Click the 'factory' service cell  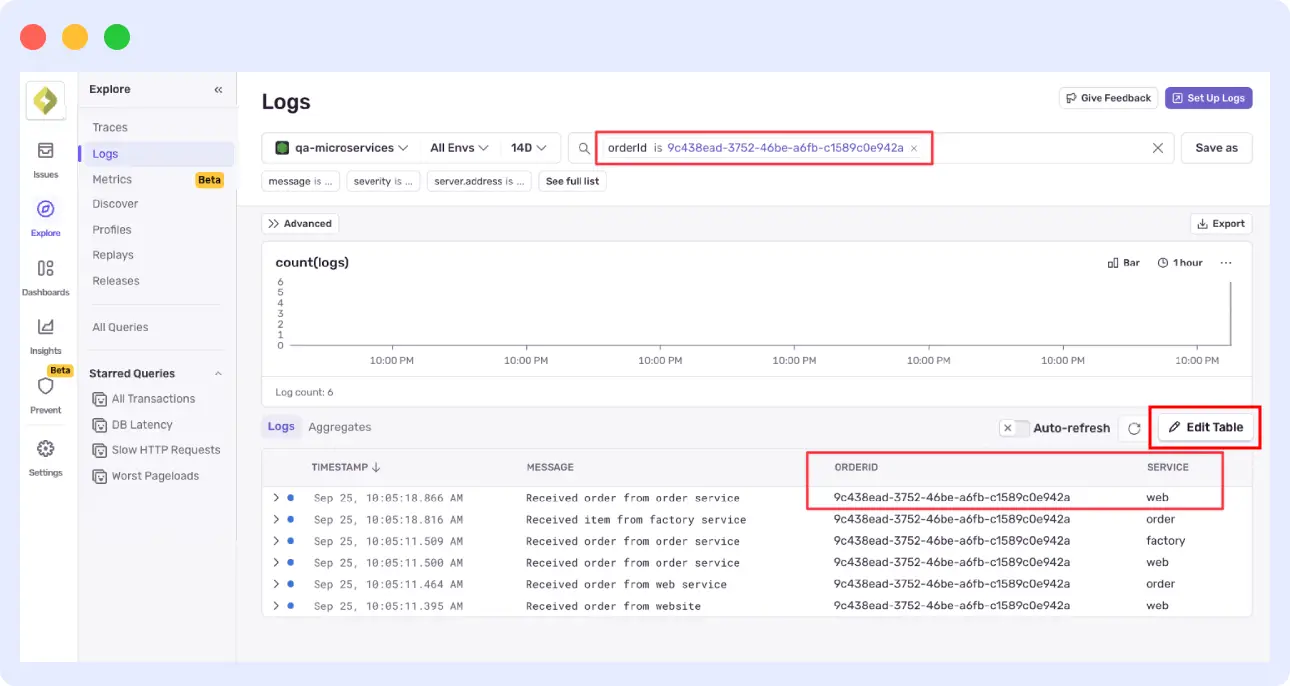point(1166,541)
